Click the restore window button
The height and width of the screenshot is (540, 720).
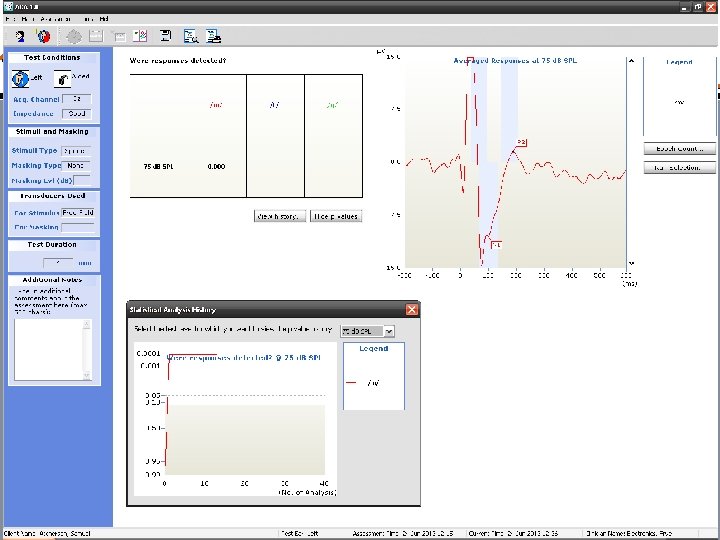(698, 7)
